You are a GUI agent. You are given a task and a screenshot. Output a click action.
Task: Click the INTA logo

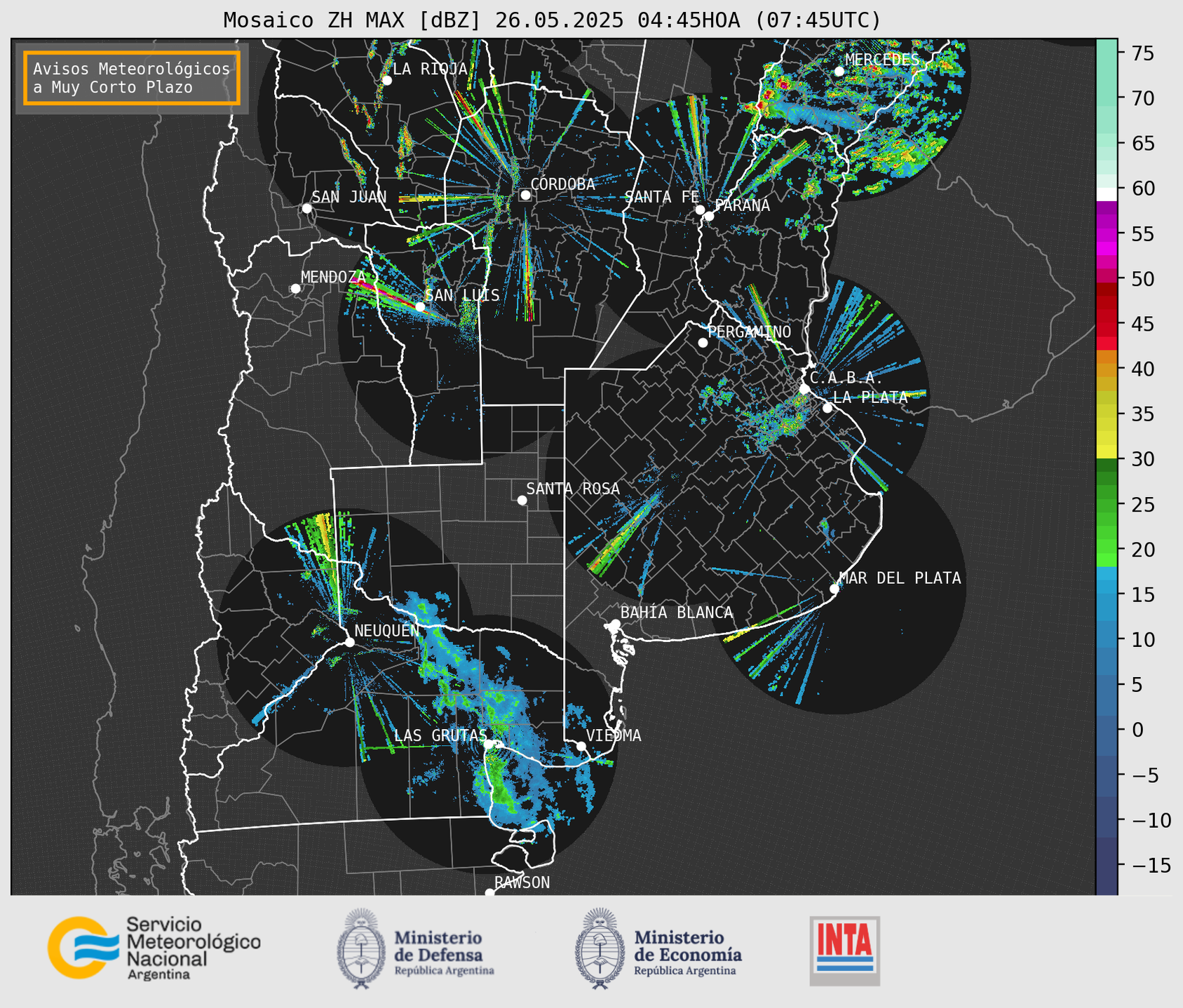[x=844, y=951]
